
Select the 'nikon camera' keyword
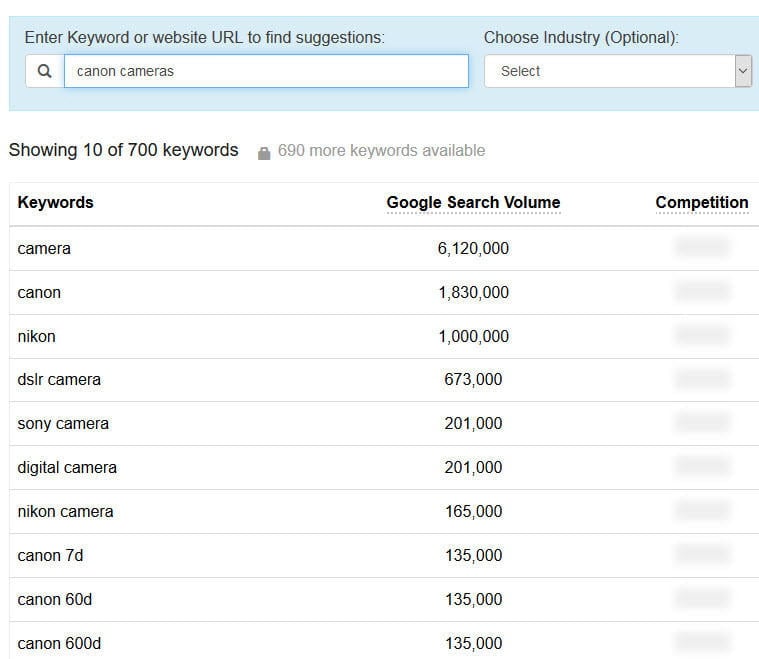[x=65, y=511]
